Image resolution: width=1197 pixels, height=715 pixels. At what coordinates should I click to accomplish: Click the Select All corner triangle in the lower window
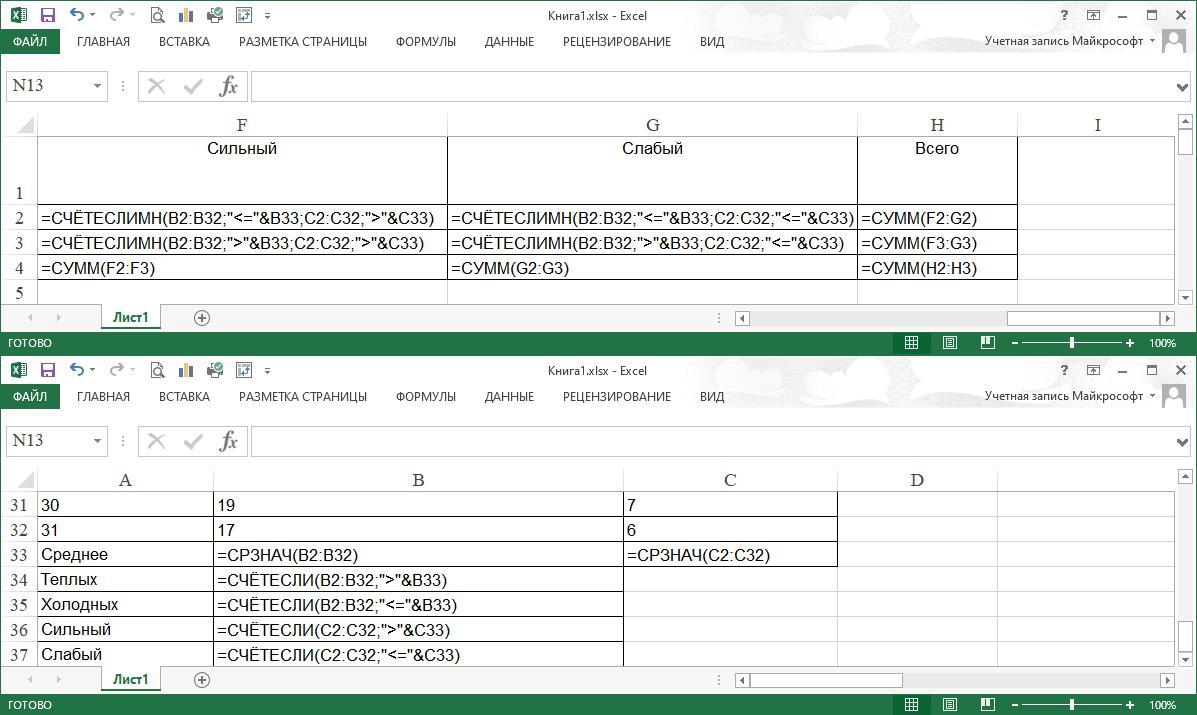(25, 480)
